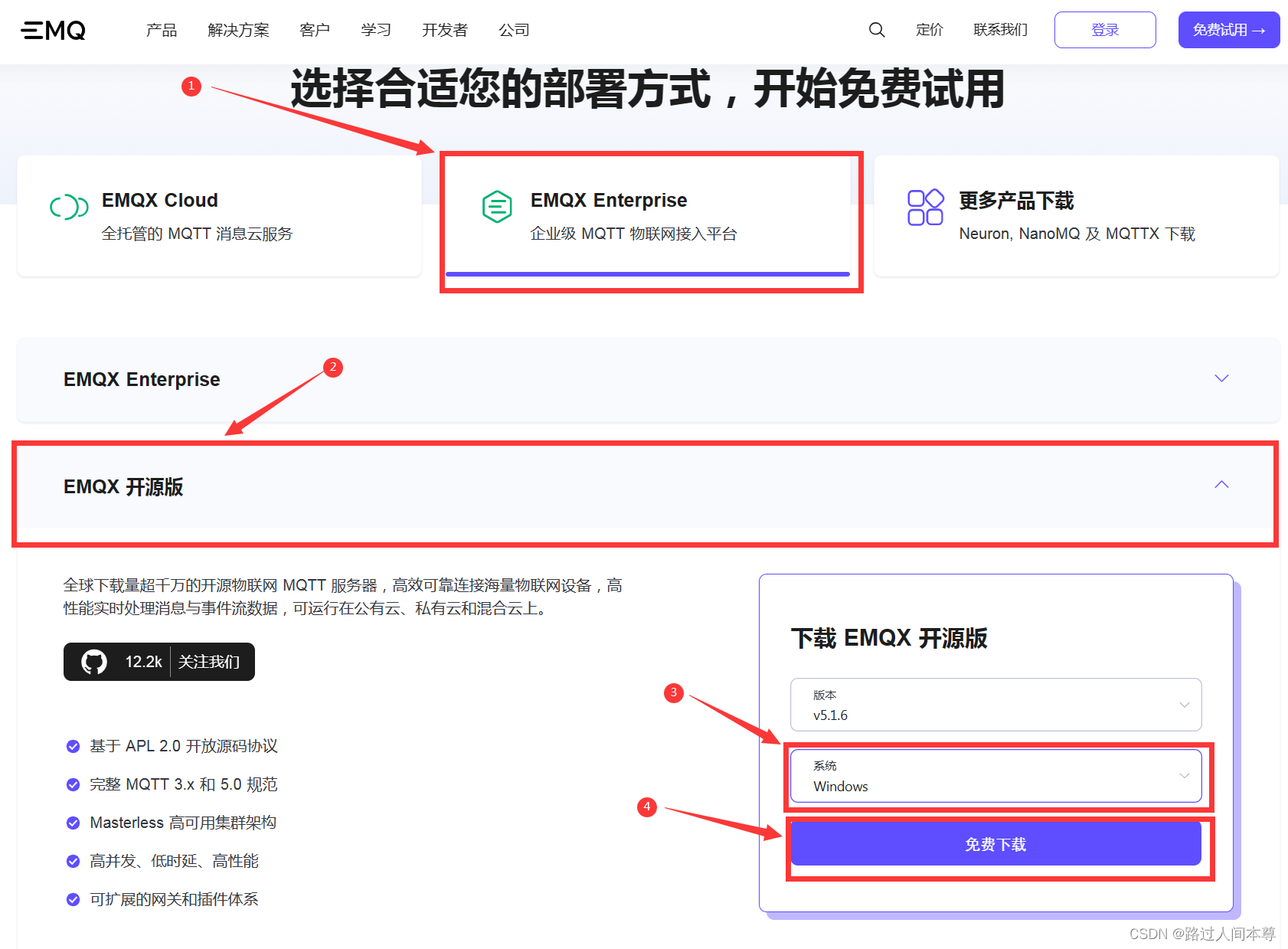Screen dimensions: 1288x949
Task: Click the EMQX Enterprise hexagon icon
Action: (x=497, y=206)
